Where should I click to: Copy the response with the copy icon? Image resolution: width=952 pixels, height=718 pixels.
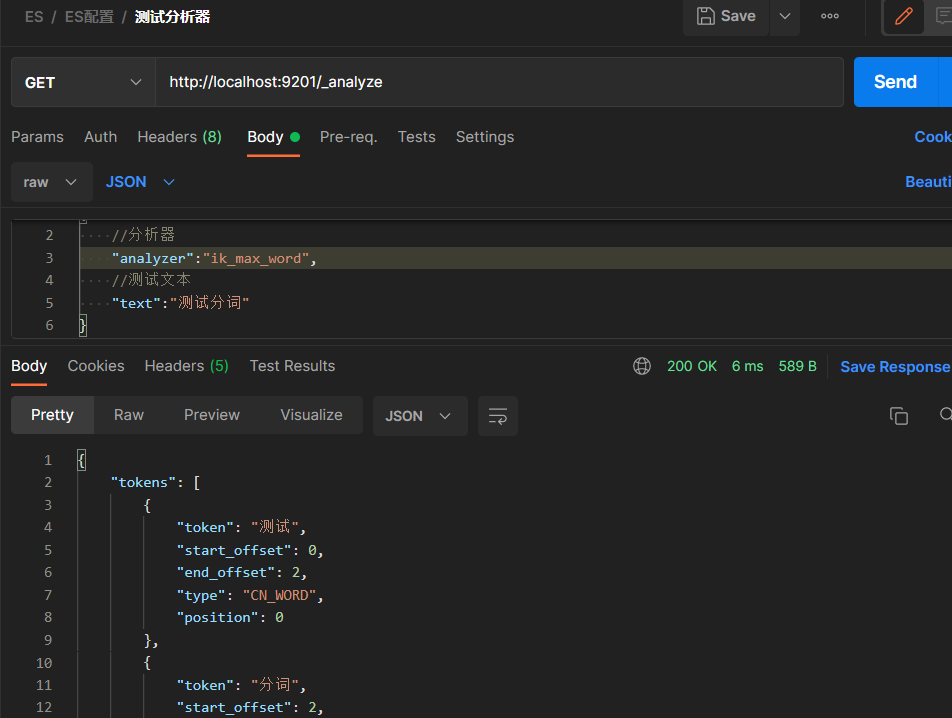pos(899,416)
